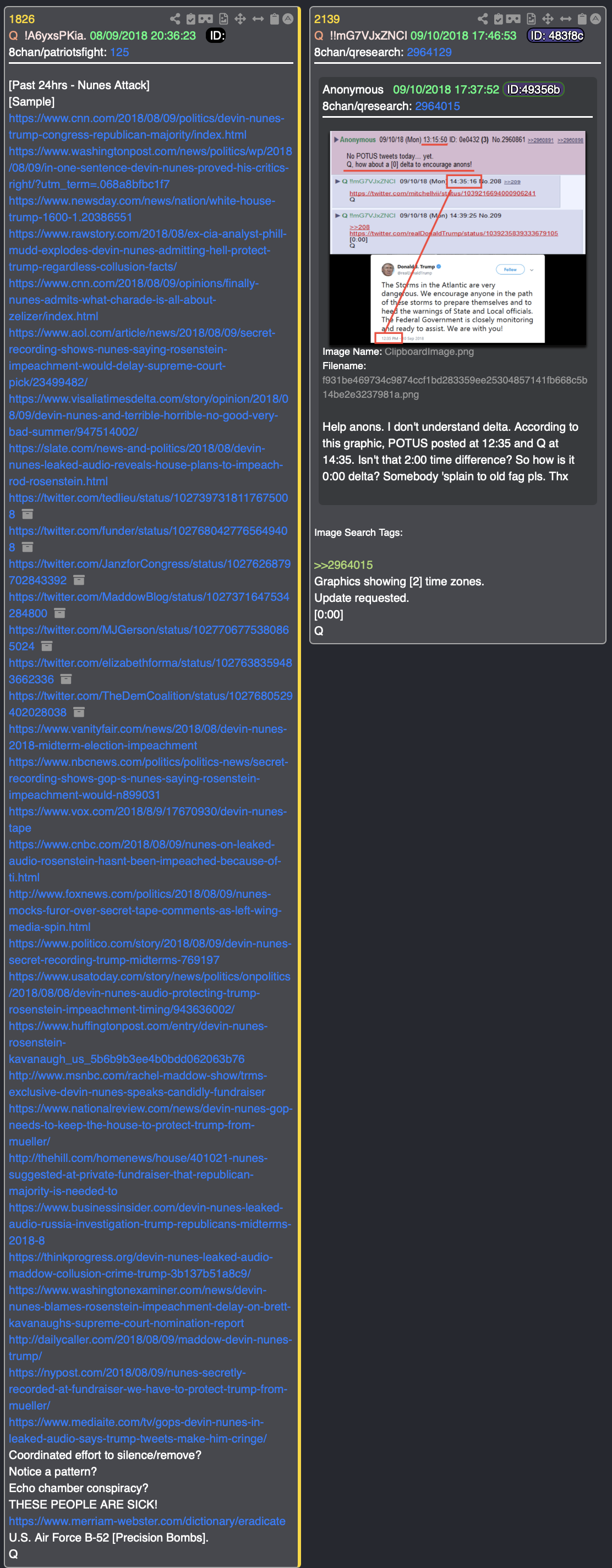Click the clipboard copy icon on post 2139
612x1568 pixels.
[582, 19]
